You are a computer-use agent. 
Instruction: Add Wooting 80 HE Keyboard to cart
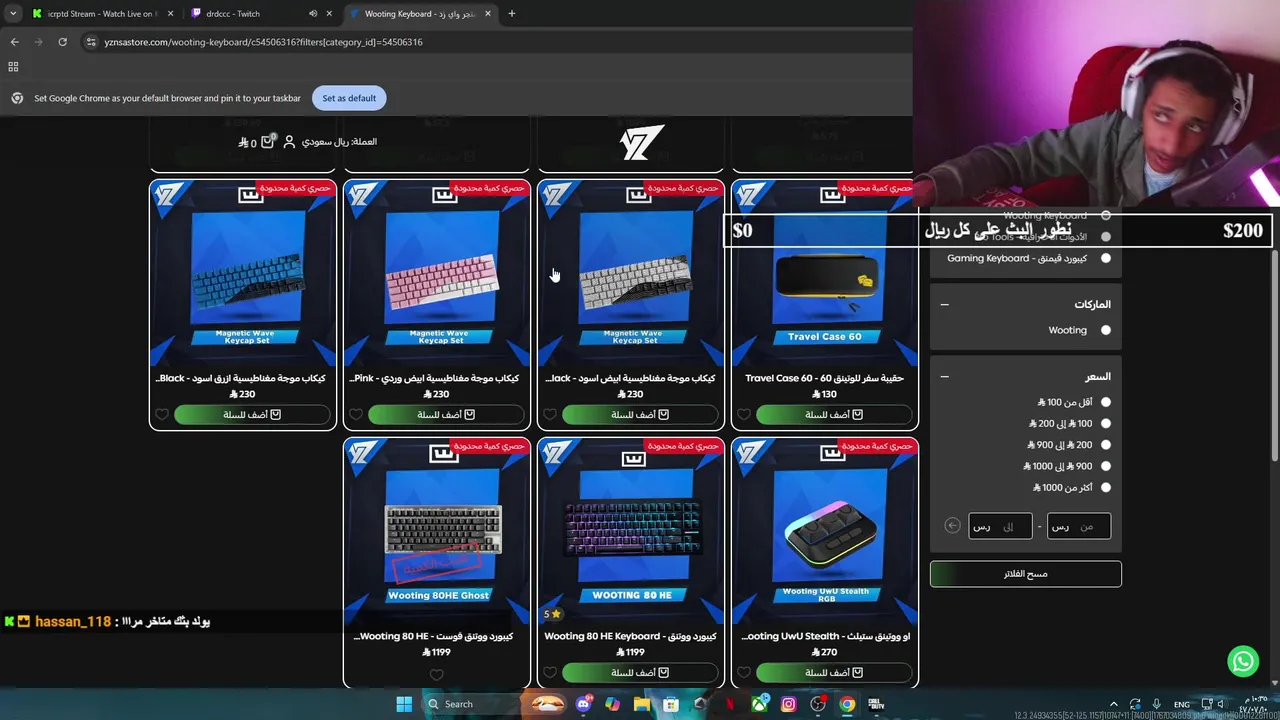[x=639, y=672]
